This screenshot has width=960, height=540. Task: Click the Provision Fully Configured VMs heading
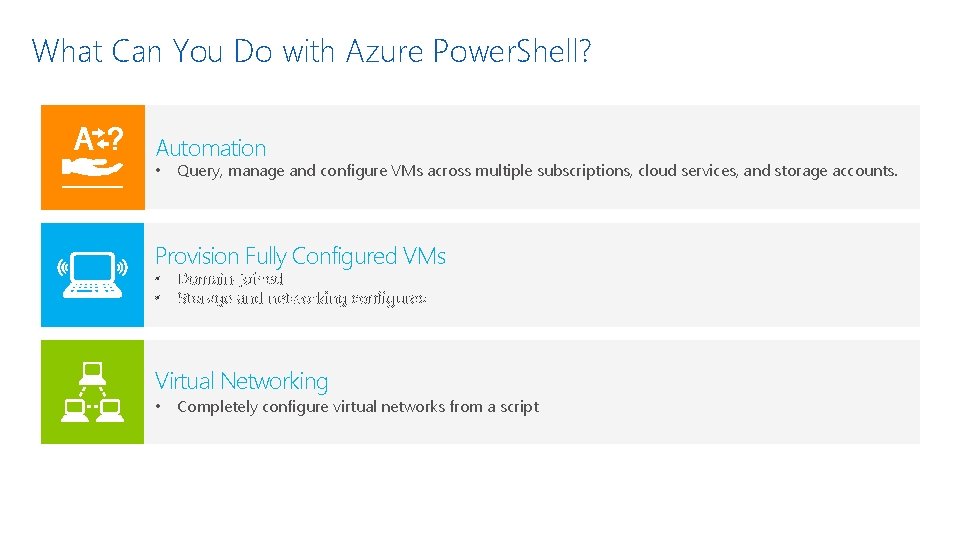pos(300,256)
